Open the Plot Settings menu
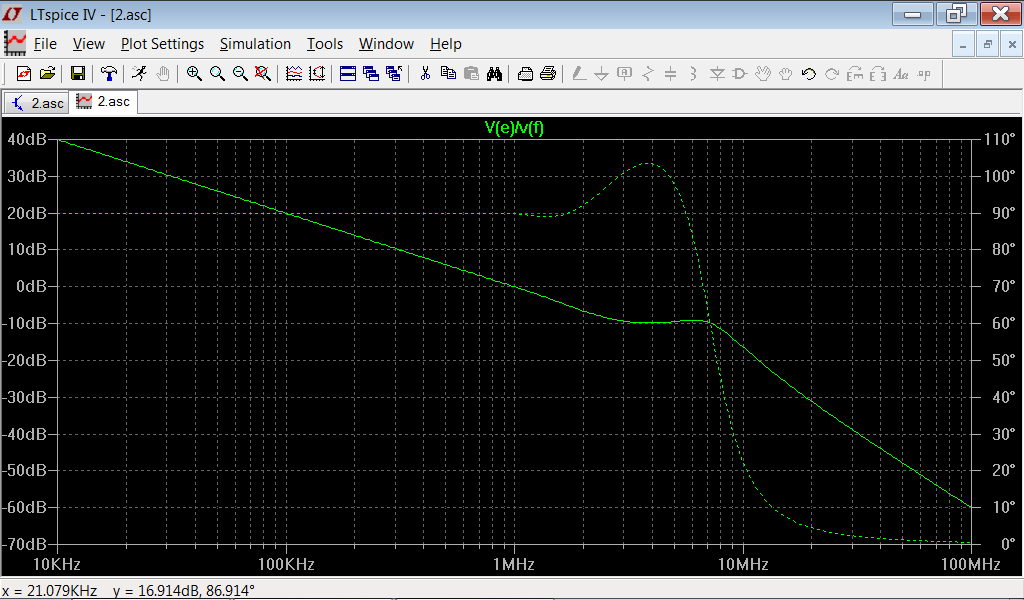The image size is (1024, 600). click(x=163, y=44)
